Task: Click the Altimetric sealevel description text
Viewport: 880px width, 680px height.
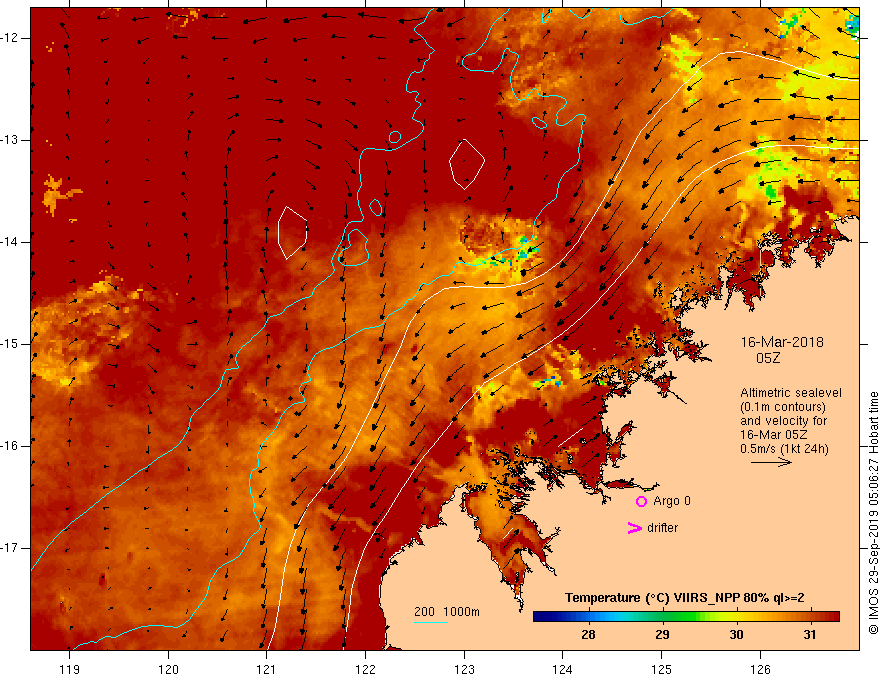Action: [x=790, y=420]
